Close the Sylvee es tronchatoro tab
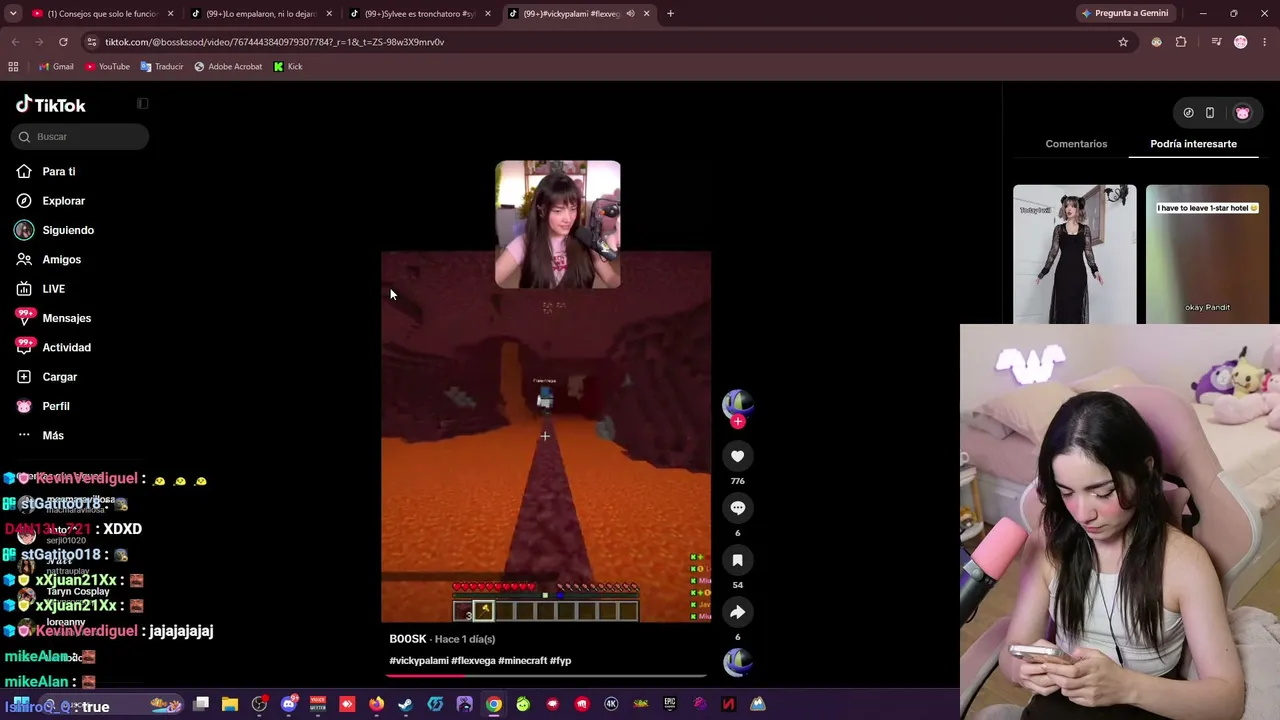Image resolution: width=1280 pixels, height=720 pixels. 488,14
